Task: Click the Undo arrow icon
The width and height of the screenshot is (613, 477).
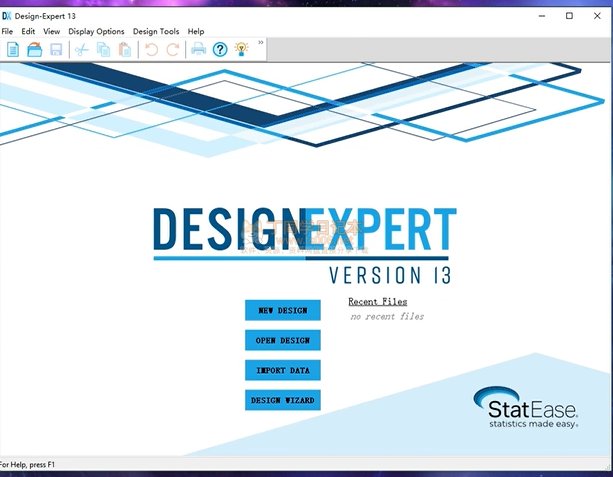Action: (x=151, y=49)
